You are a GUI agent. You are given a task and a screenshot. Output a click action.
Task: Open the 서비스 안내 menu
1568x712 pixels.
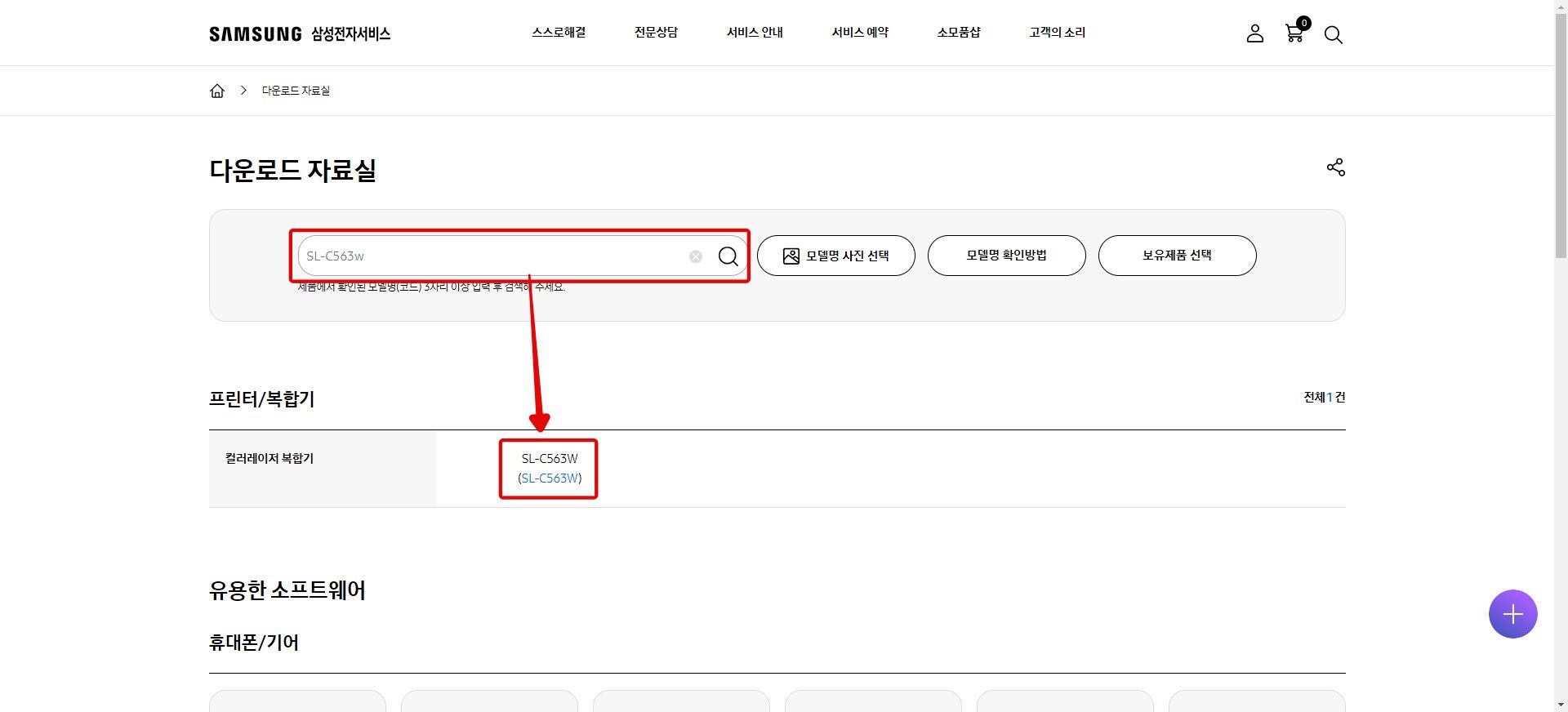[755, 33]
